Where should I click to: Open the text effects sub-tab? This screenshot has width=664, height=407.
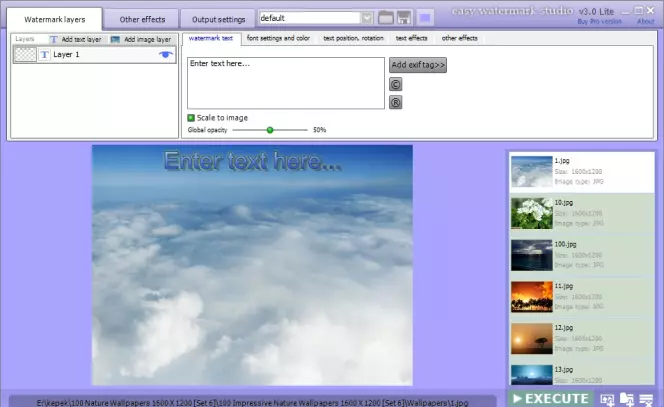click(412, 38)
